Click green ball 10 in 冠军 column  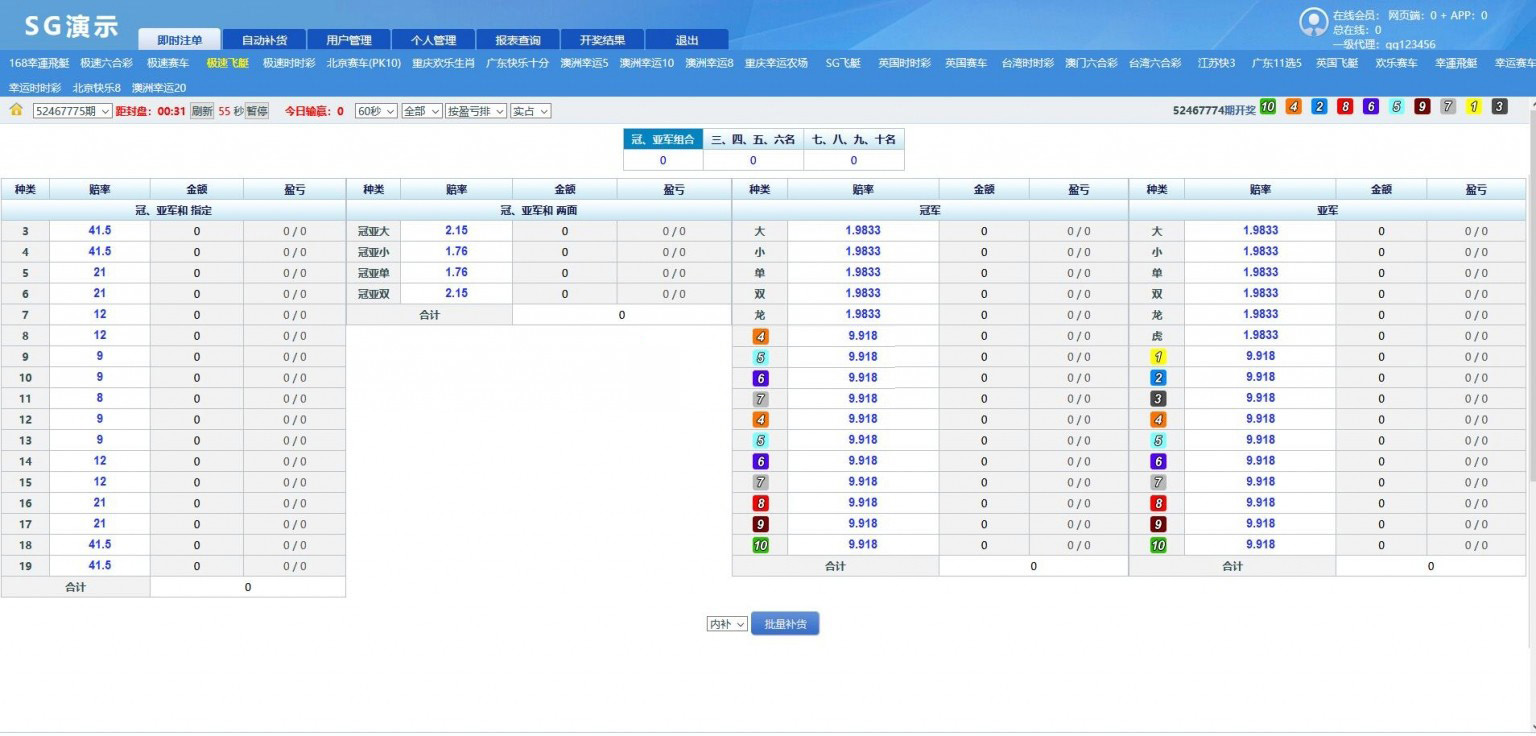point(761,546)
